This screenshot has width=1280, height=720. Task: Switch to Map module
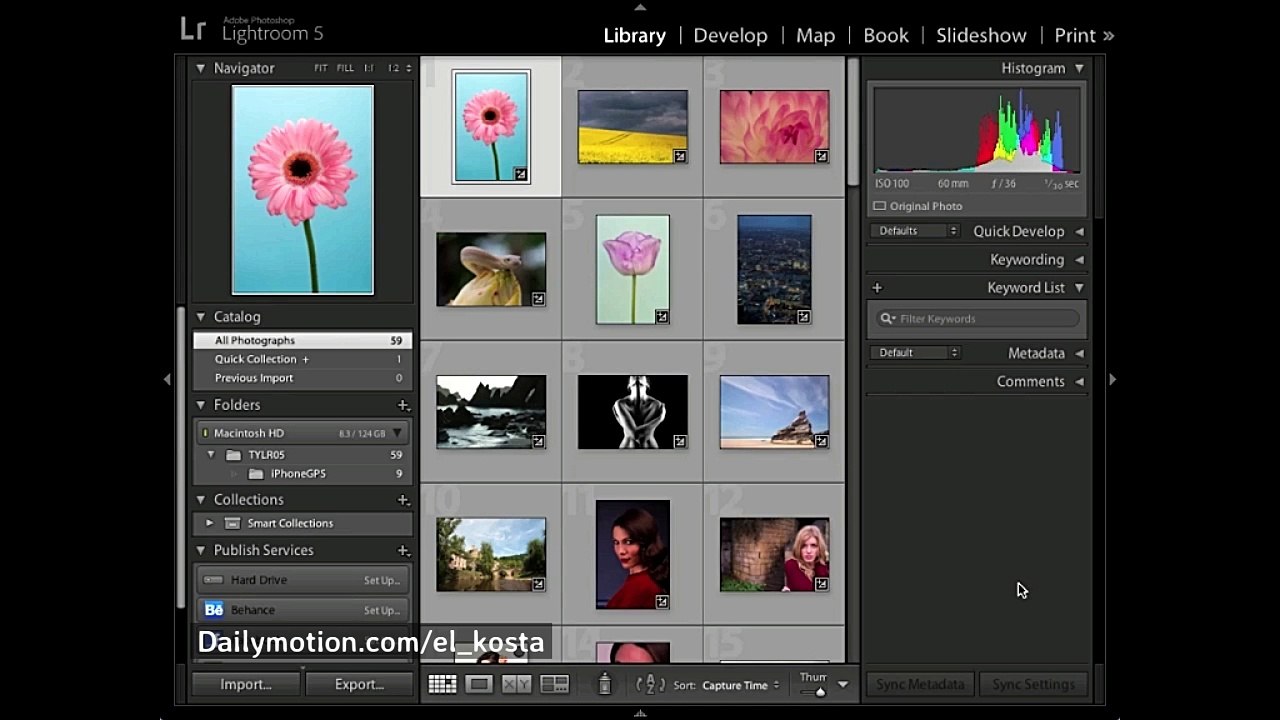[x=815, y=35]
